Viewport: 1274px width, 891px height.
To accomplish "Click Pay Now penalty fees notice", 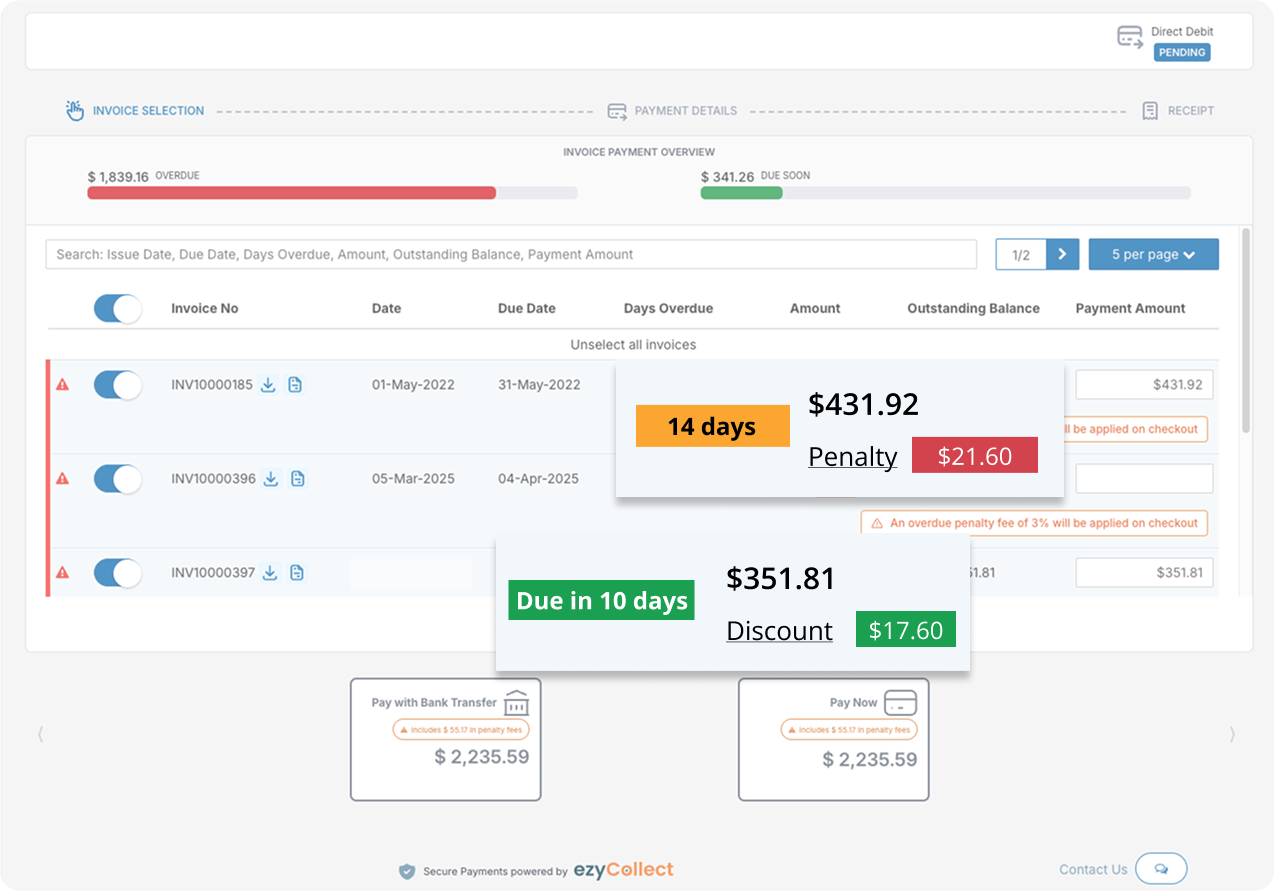I will [x=848, y=730].
